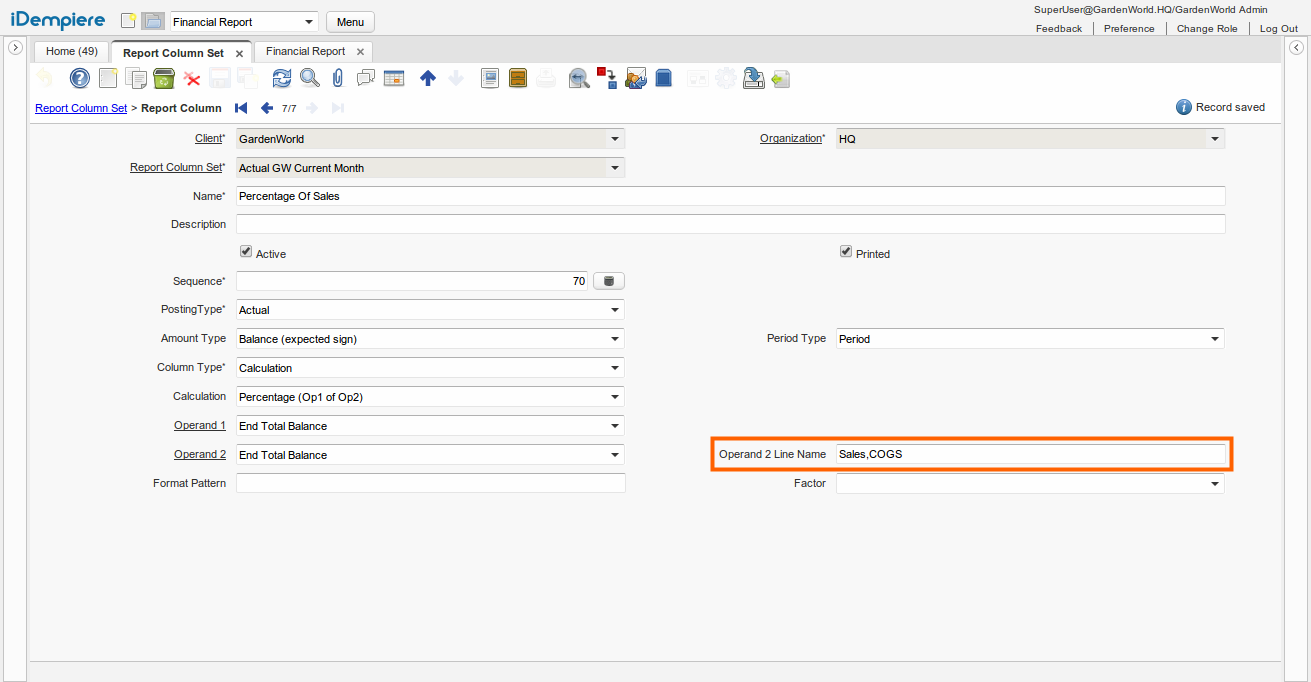Toggle the Active checkbox
The width and height of the screenshot is (1311, 682).
point(246,253)
